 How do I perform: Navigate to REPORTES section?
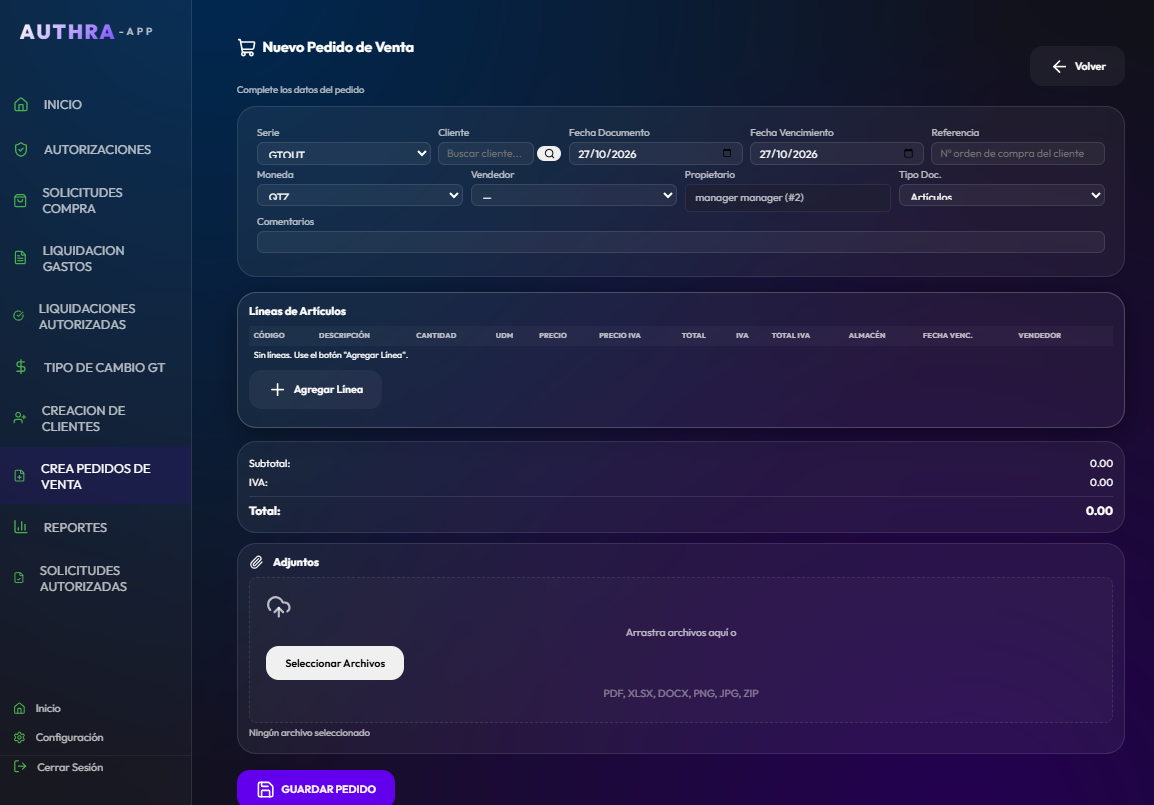[96, 527]
